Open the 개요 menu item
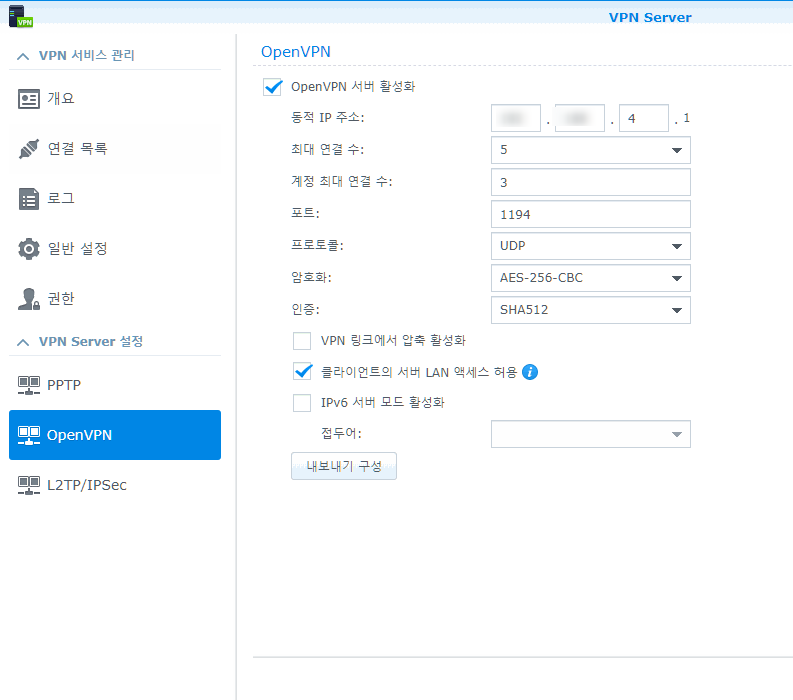Screen dimensions: 793x700 coord(115,99)
